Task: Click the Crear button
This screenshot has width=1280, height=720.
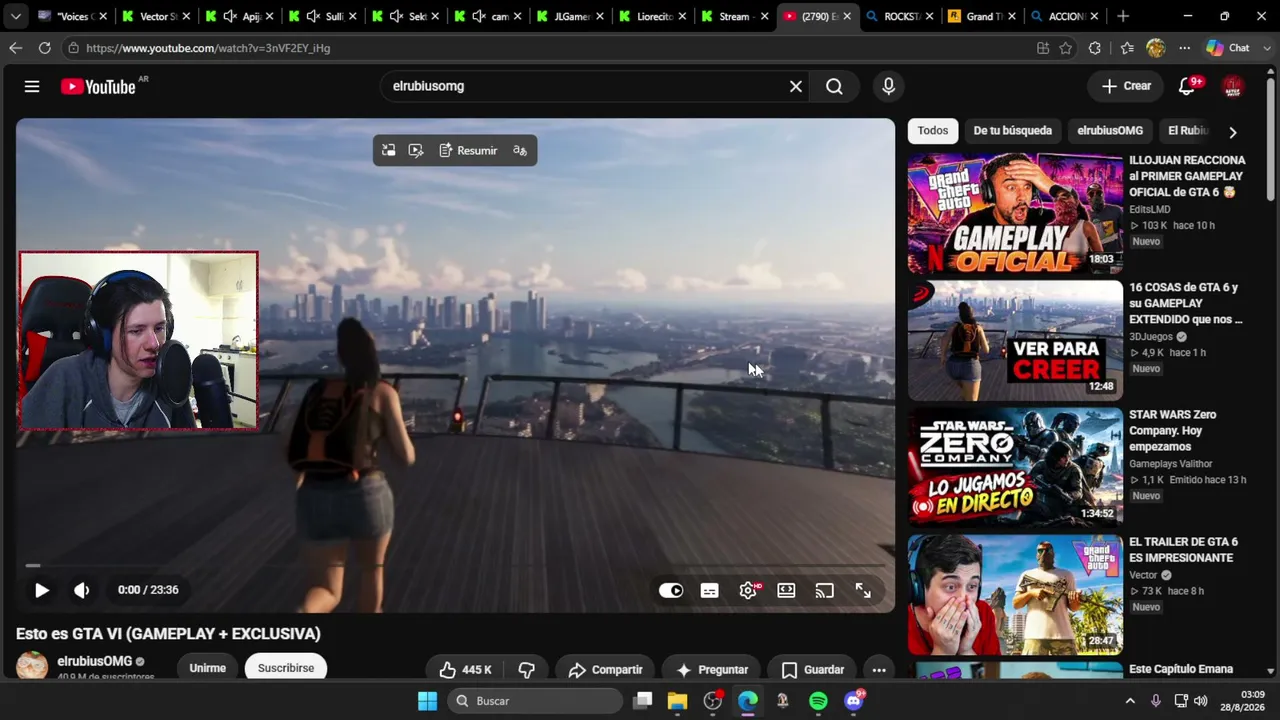Action: click(x=1127, y=87)
